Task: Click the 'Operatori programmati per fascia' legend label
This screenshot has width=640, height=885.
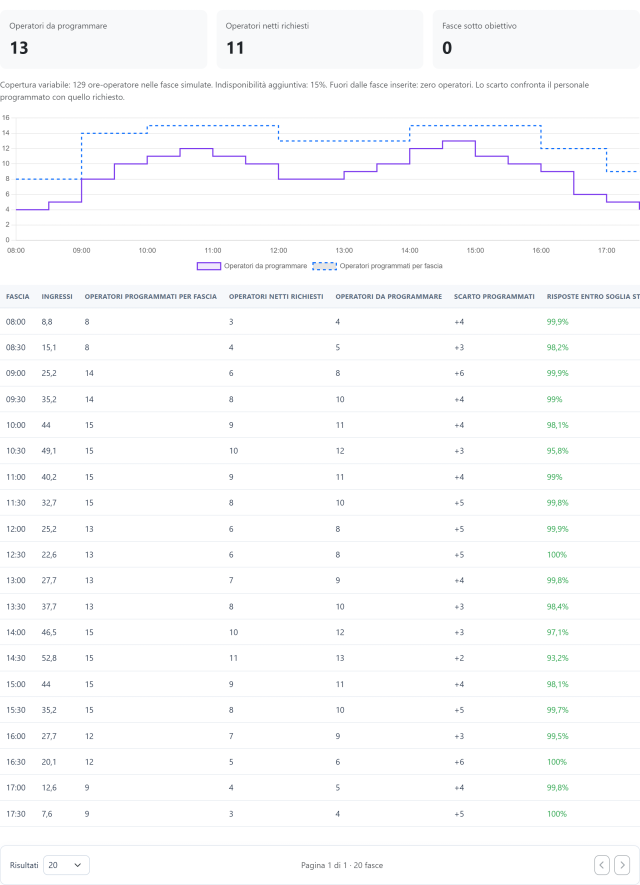Action: [x=391, y=266]
